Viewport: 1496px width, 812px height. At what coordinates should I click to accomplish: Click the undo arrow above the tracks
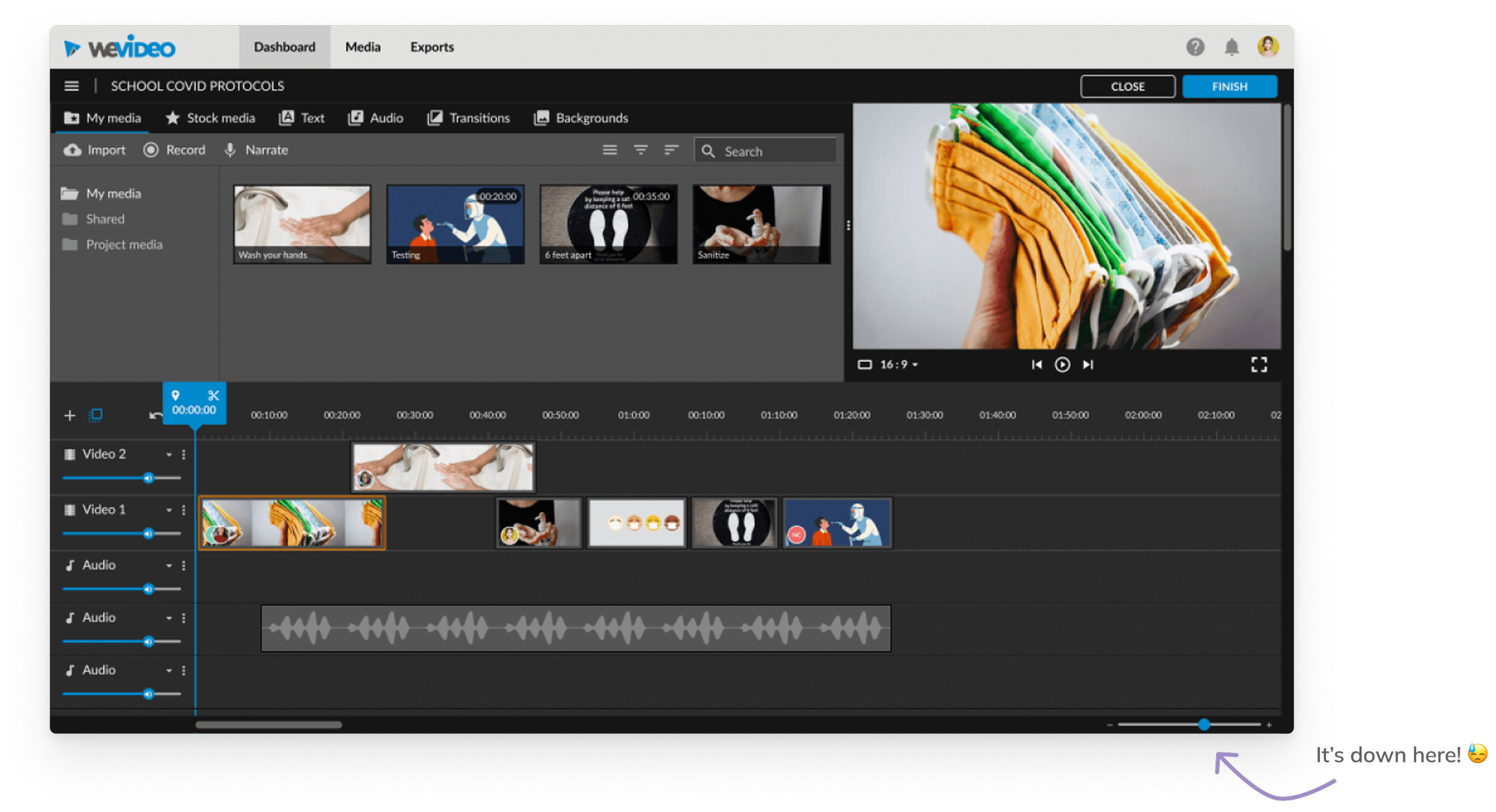tap(155, 415)
